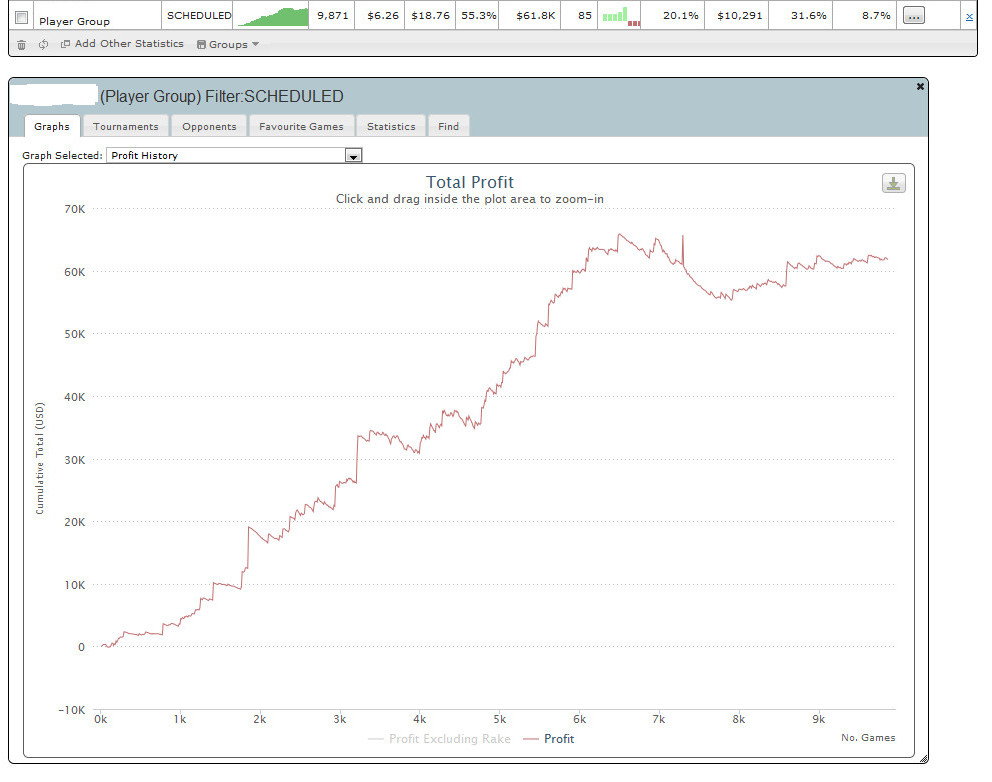Go to the Statistics tab
The width and height of the screenshot is (992, 782).
click(390, 126)
